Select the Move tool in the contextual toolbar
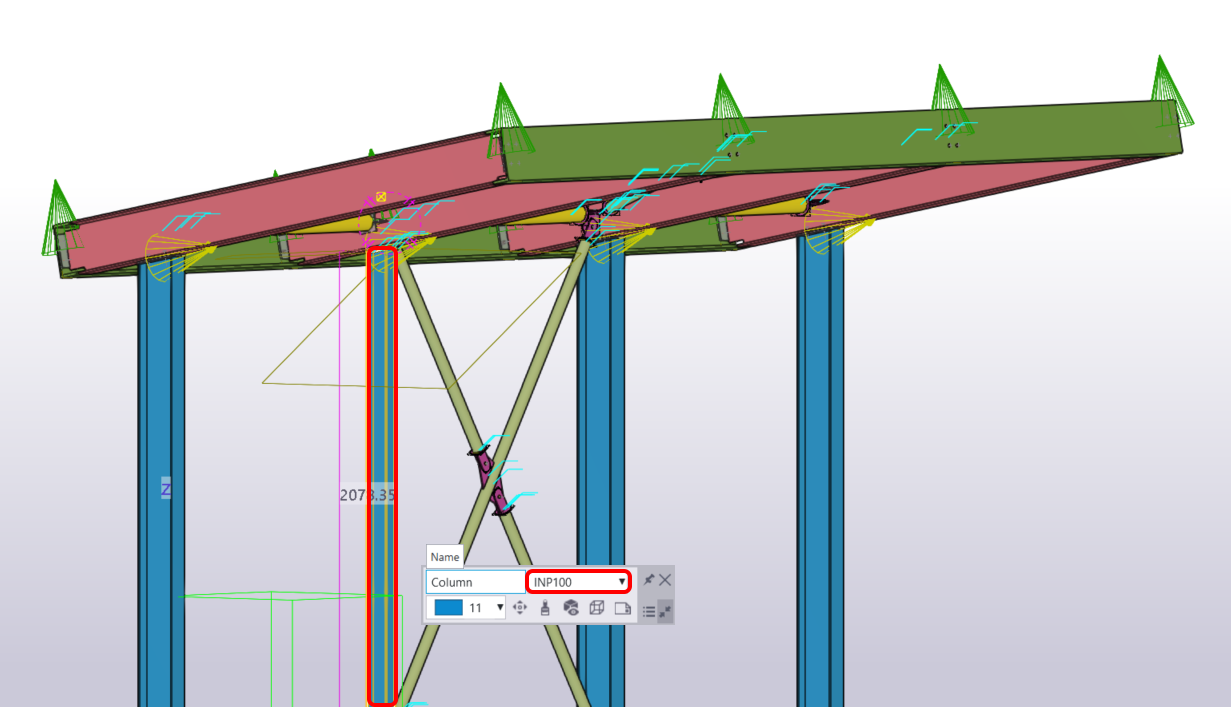 521,607
